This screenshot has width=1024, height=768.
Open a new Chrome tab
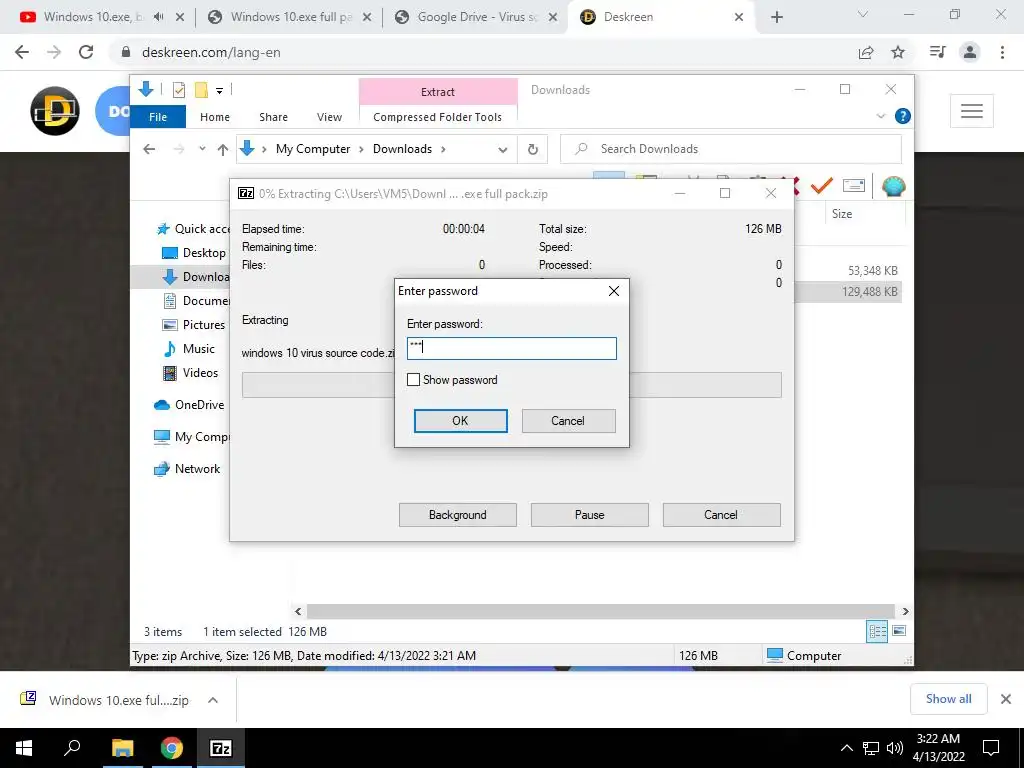[776, 17]
